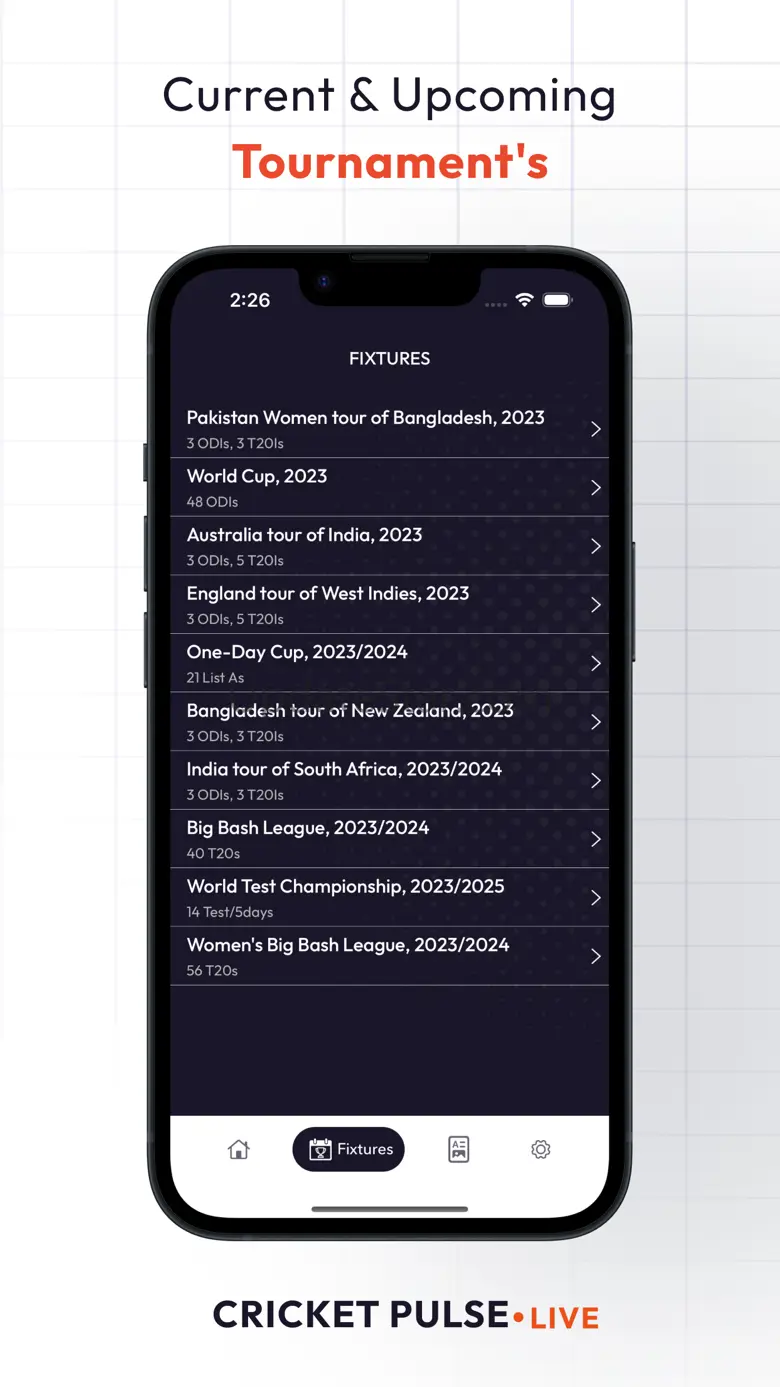The height and width of the screenshot is (1387, 780).
Task: Expand England tour of West Indies chevron
Action: [595, 605]
